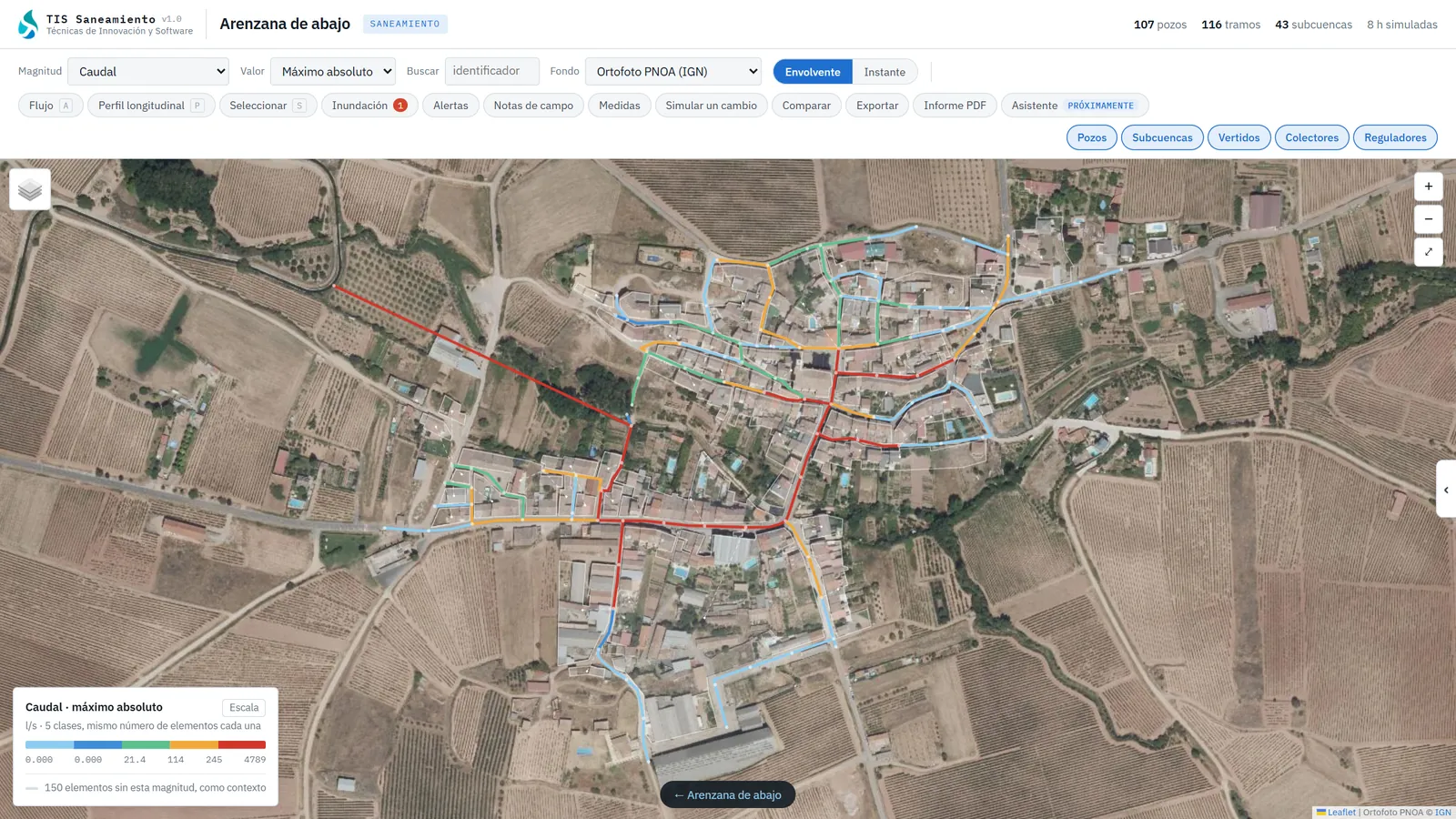This screenshot has width=1456, height=819.
Task: Click the 116 tramos counter
Action: (1230, 25)
